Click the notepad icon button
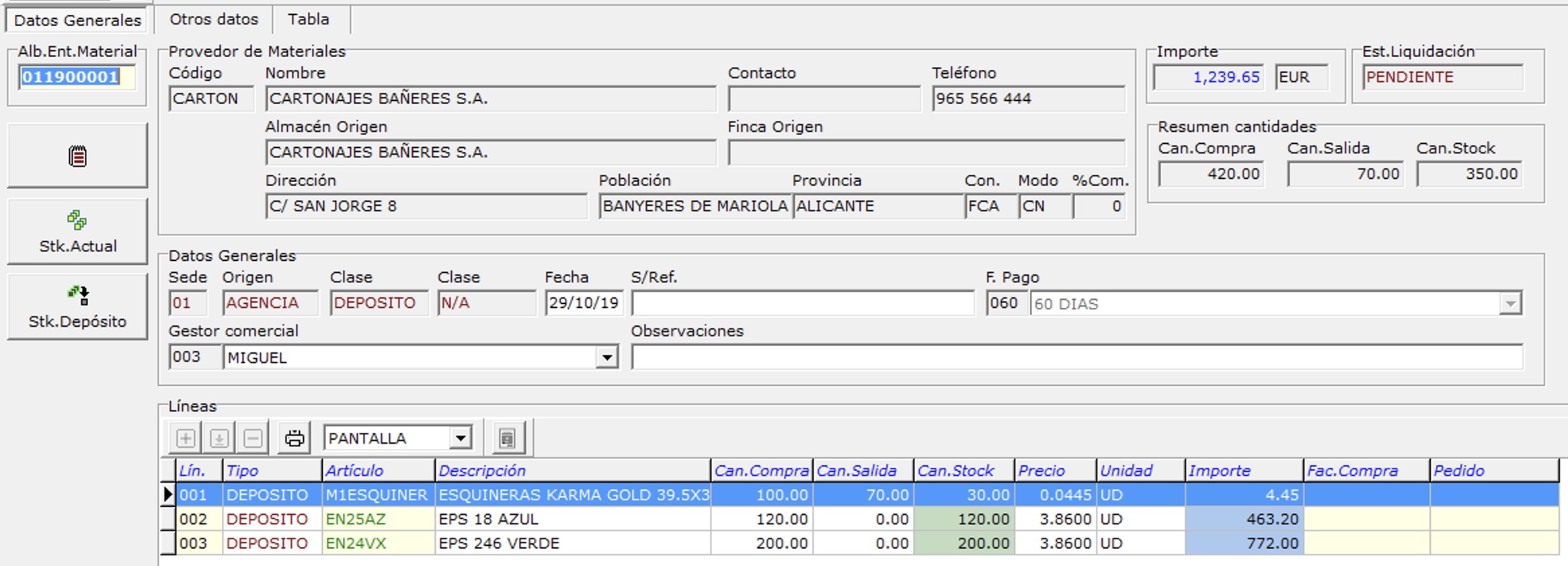 coord(77,156)
